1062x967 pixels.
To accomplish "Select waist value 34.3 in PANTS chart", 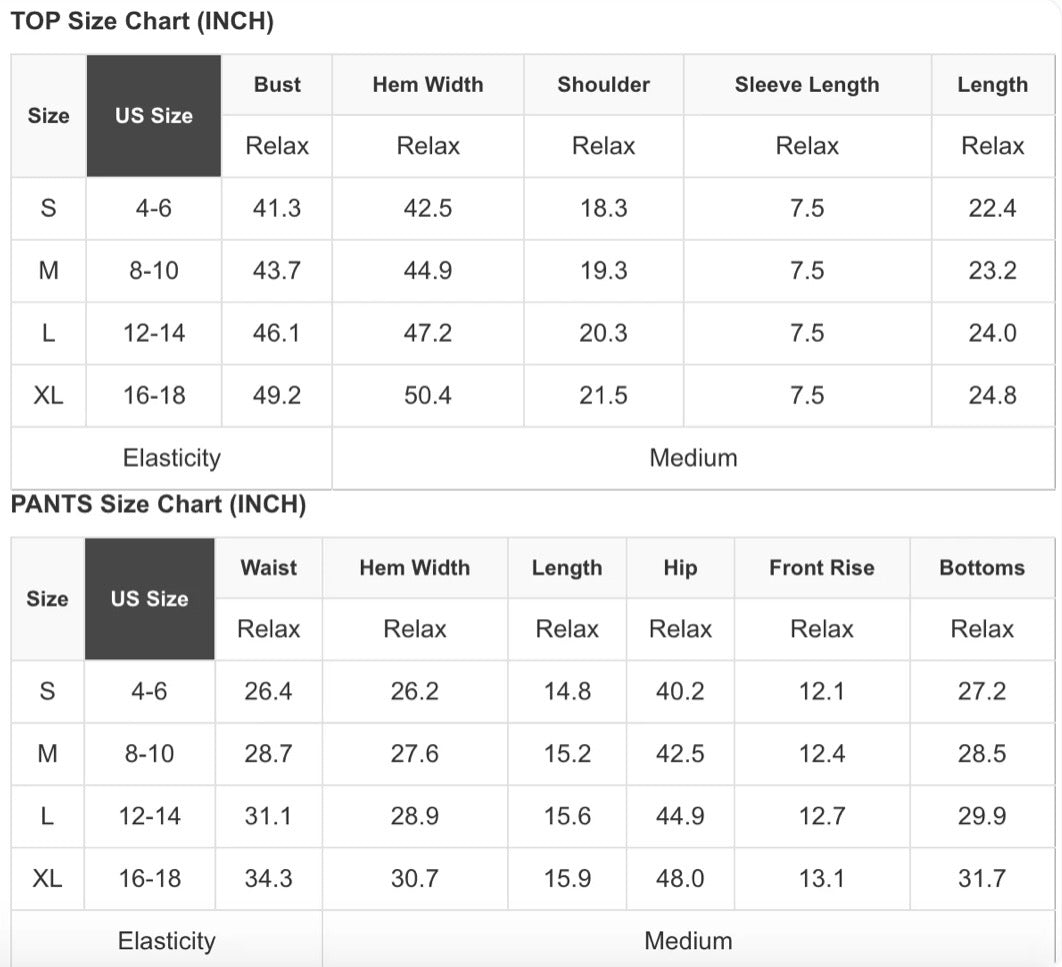I will (269, 878).
